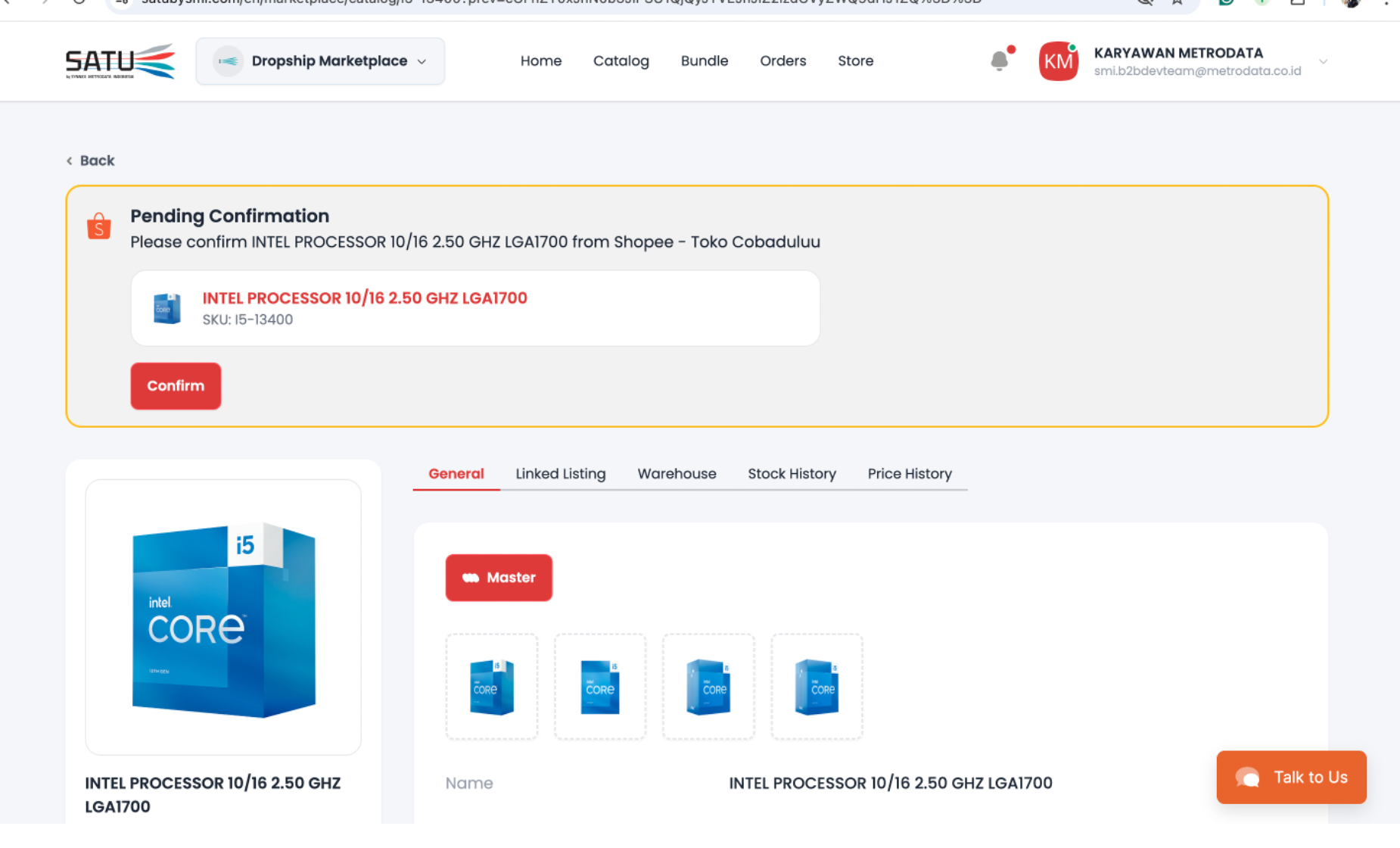Click the Master badge
The image size is (1400, 848).
[x=499, y=578]
